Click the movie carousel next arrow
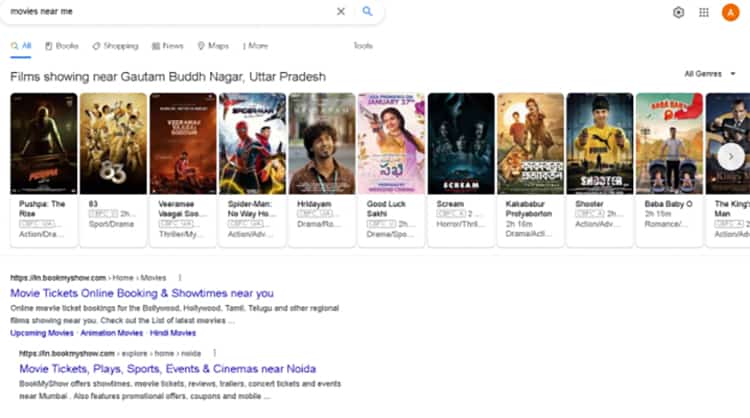Viewport: 750px width, 418px height. point(730,156)
